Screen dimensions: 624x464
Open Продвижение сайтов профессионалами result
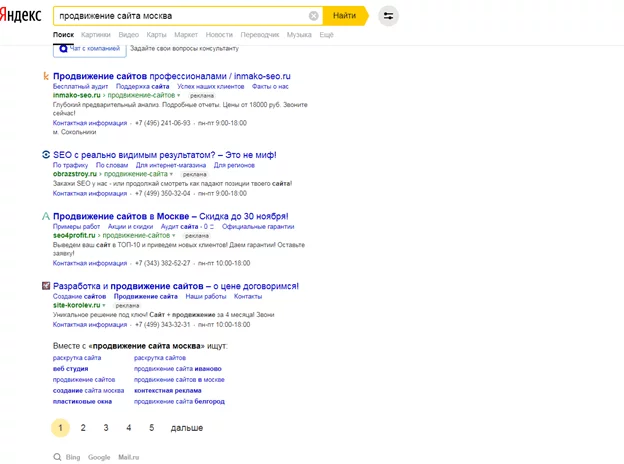[172, 76]
